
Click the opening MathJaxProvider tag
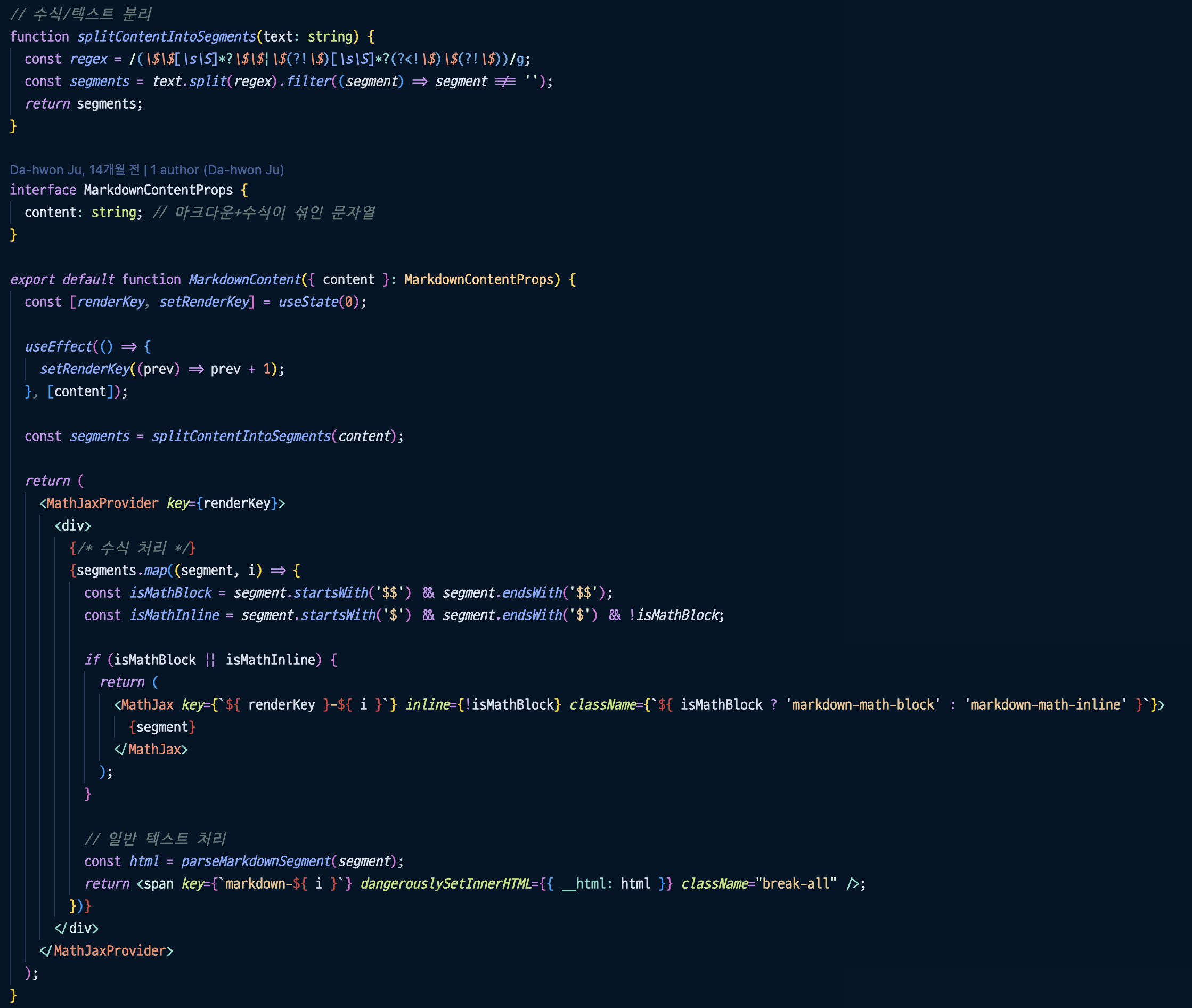tap(102, 503)
